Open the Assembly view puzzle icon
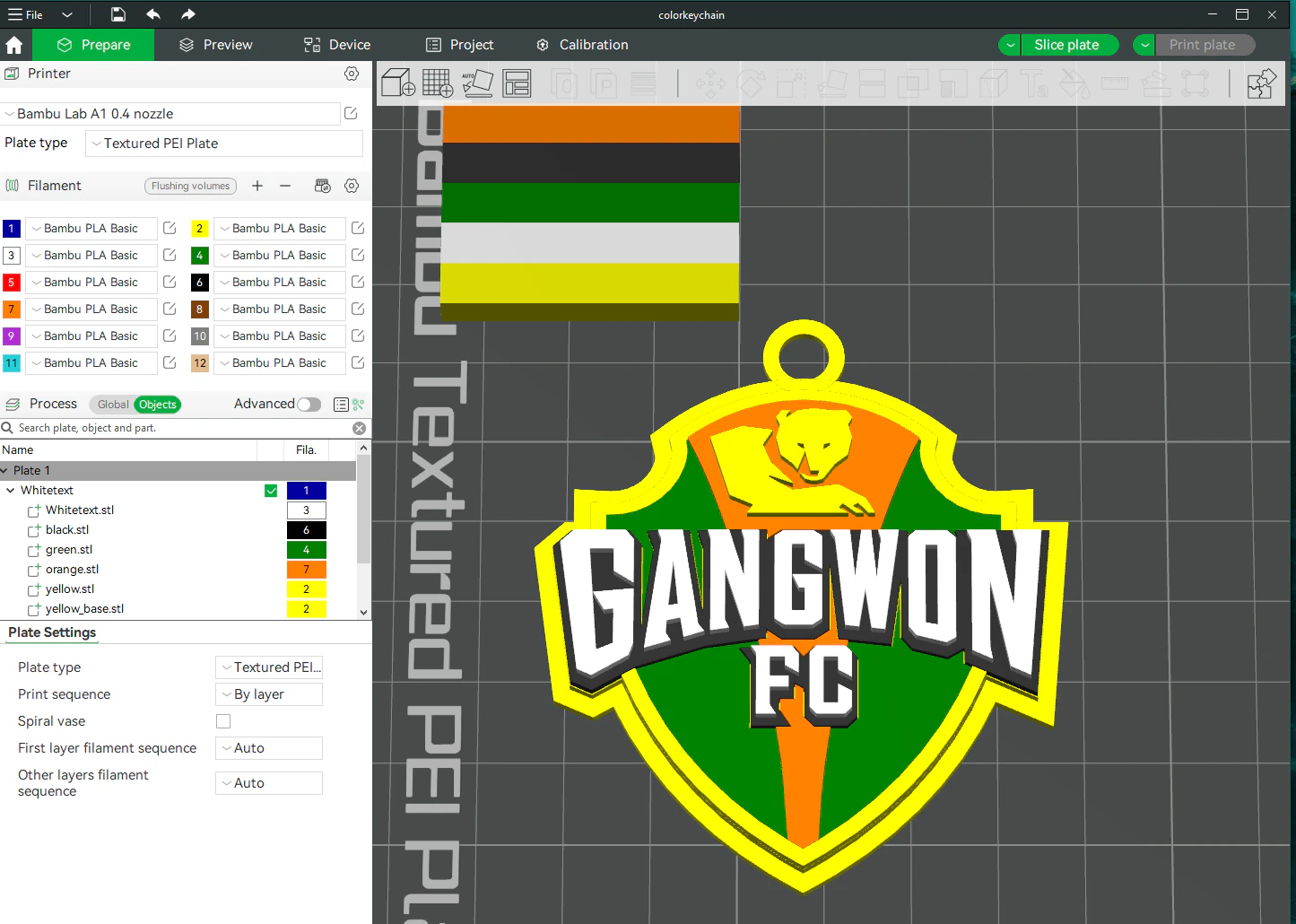Screen dimensions: 1296x924 pyautogui.click(x=1262, y=84)
